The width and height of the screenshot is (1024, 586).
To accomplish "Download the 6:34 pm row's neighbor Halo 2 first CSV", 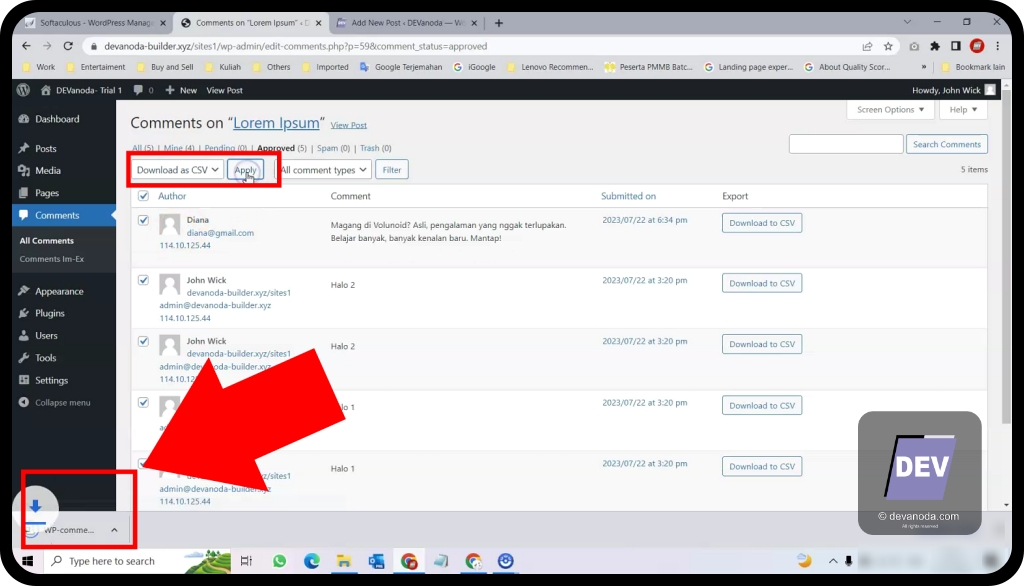I will click(x=762, y=283).
